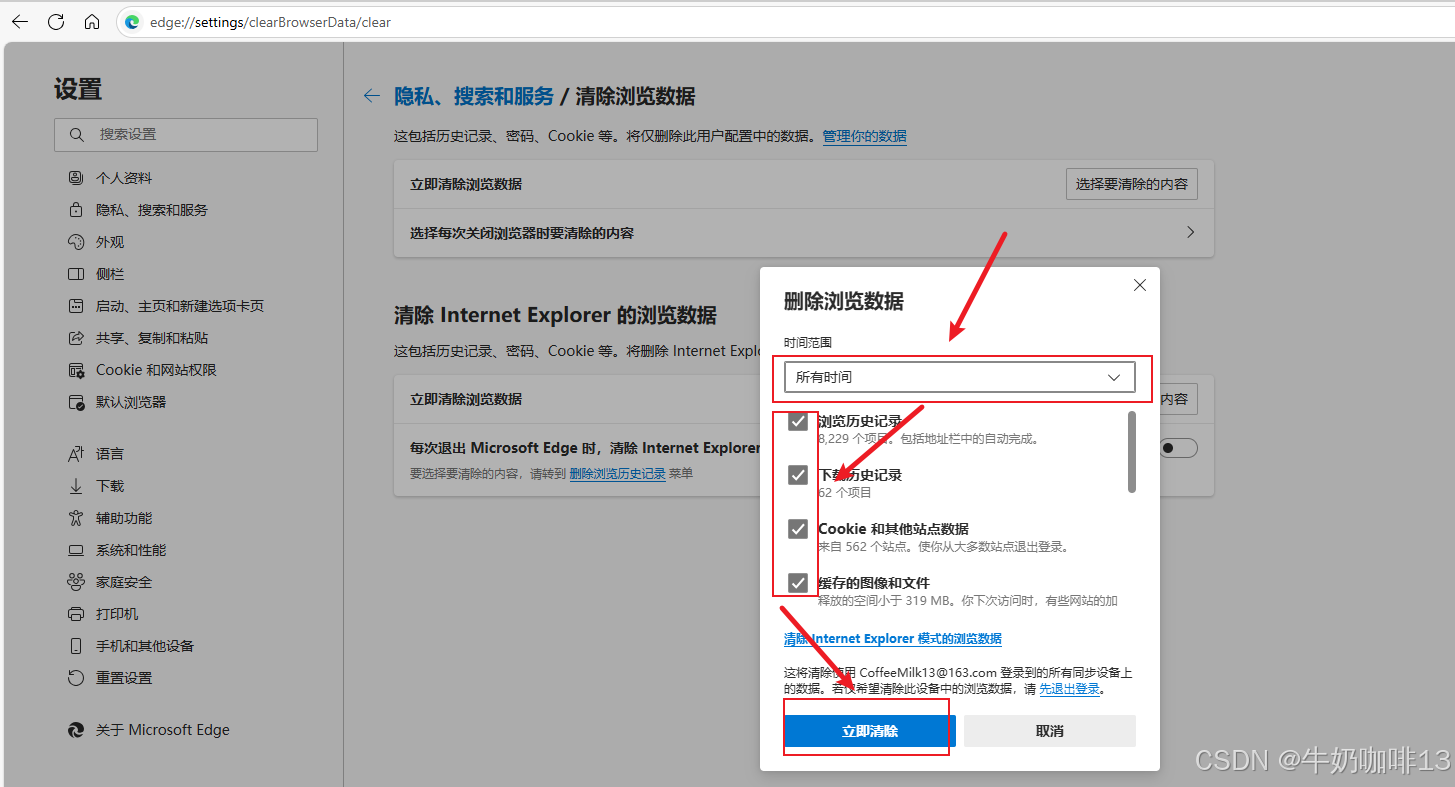Click the 家庭安全 family icon

[x=76, y=582]
